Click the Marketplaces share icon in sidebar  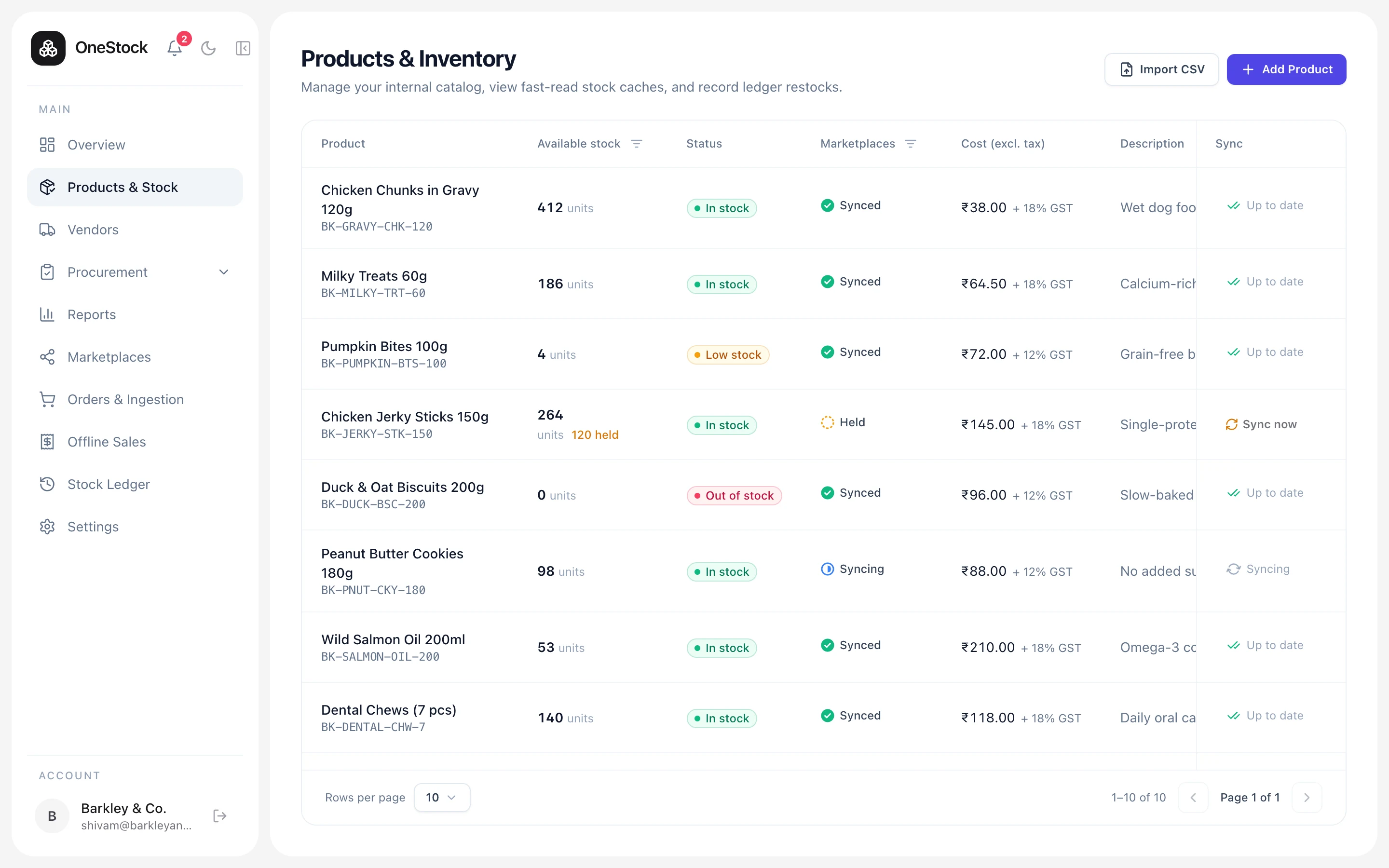tap(47, 357)
